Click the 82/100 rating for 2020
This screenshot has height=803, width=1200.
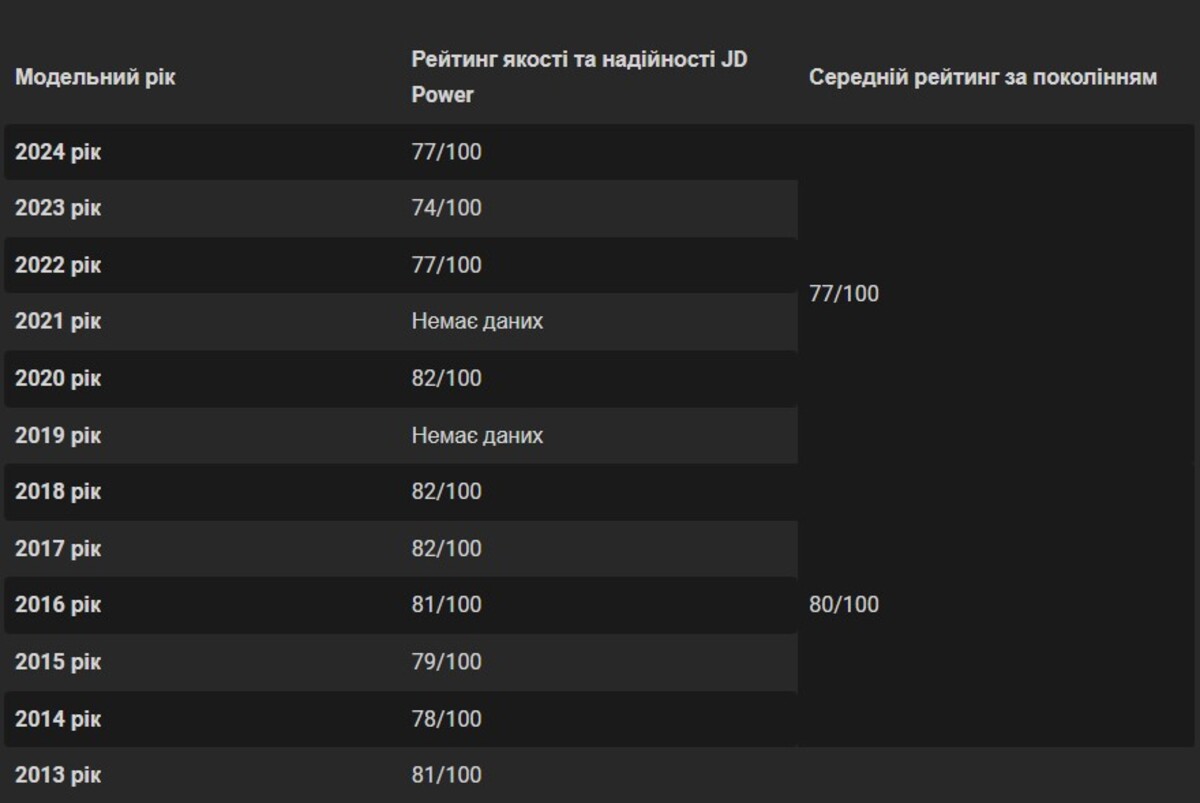click(x=446, y=378)
